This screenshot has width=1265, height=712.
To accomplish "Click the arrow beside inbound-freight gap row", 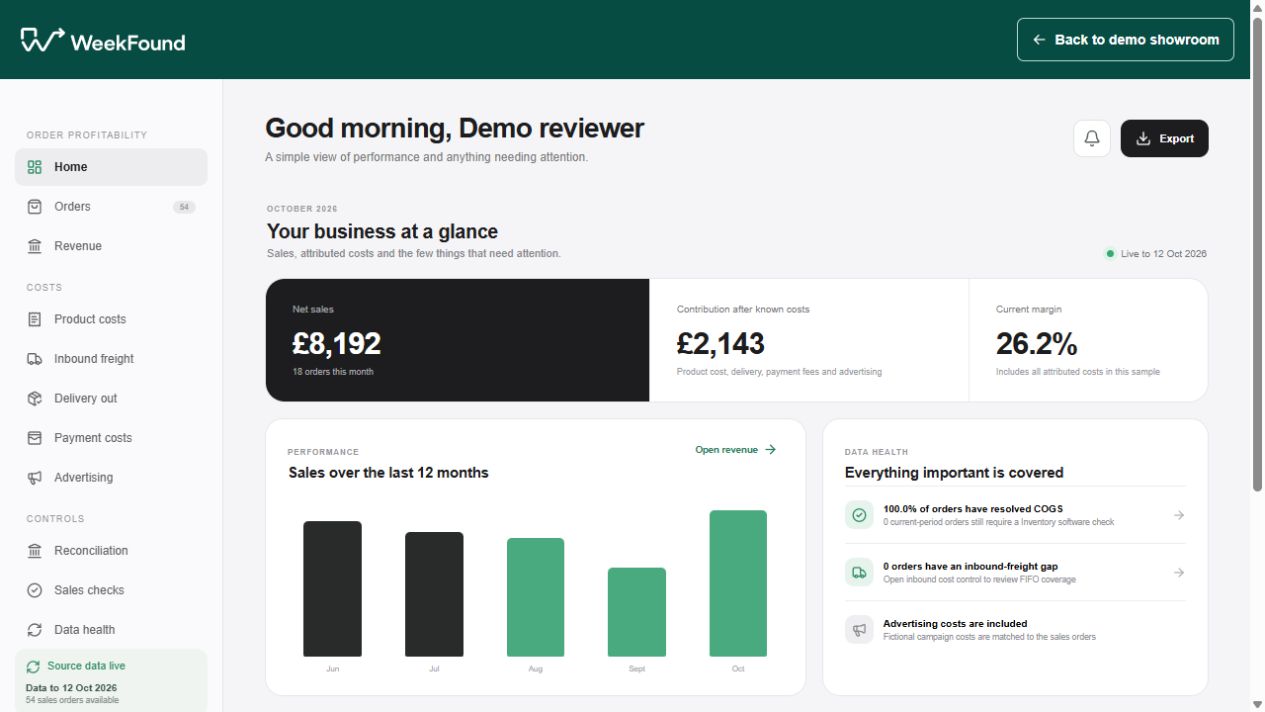I will pos(1179,572).
